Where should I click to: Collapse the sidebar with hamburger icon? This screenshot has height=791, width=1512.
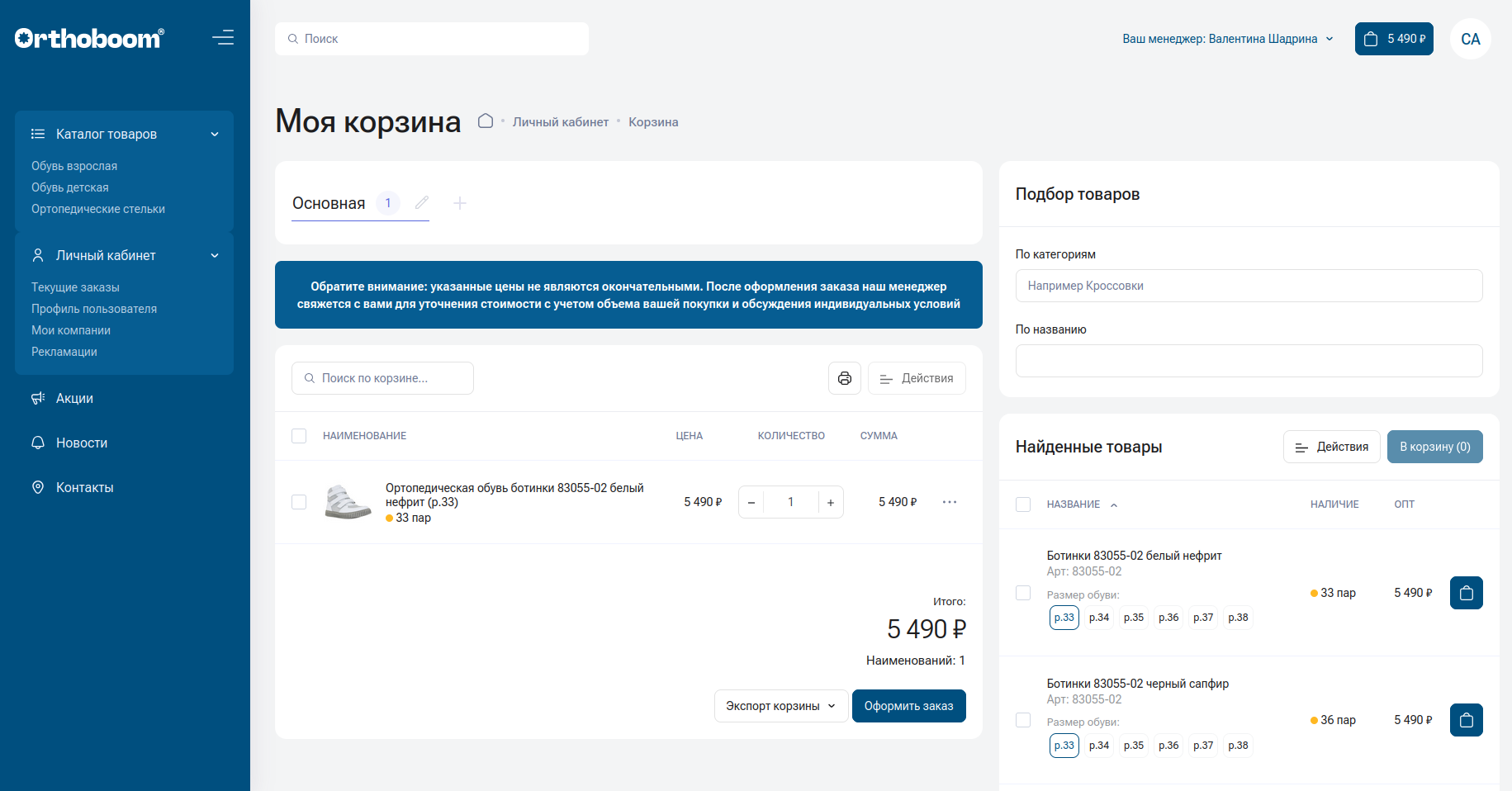pos(223,38)
